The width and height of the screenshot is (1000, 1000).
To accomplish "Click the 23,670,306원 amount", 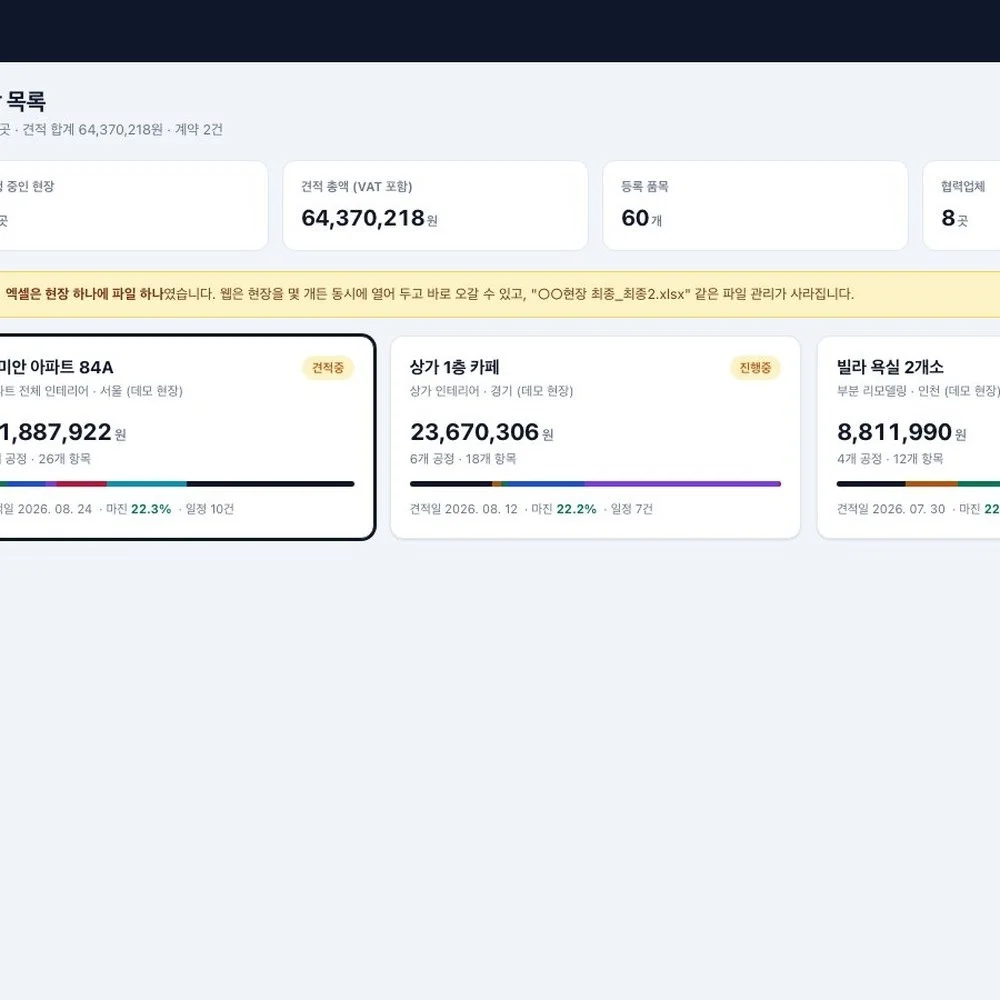I will tap(482, 433).
